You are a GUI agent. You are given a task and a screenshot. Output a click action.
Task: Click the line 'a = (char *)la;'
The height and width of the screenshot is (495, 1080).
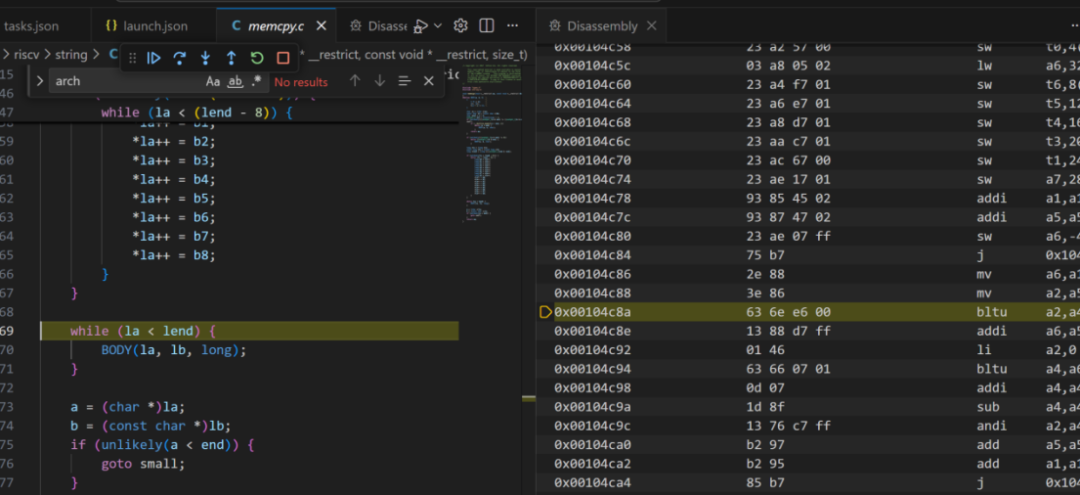tap(127, 407)
